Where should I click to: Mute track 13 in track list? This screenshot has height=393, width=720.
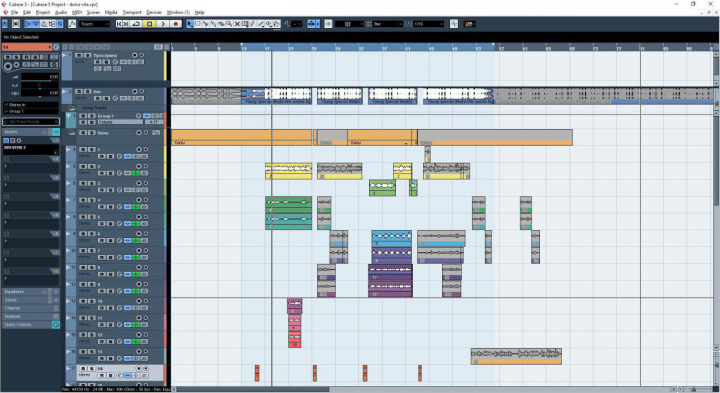click(x=83, y=351)
